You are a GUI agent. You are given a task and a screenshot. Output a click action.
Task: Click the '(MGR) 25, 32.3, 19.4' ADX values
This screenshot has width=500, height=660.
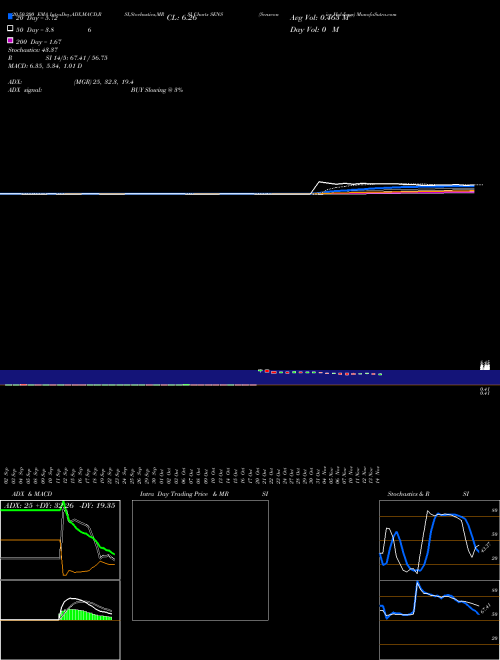(104, 82)
